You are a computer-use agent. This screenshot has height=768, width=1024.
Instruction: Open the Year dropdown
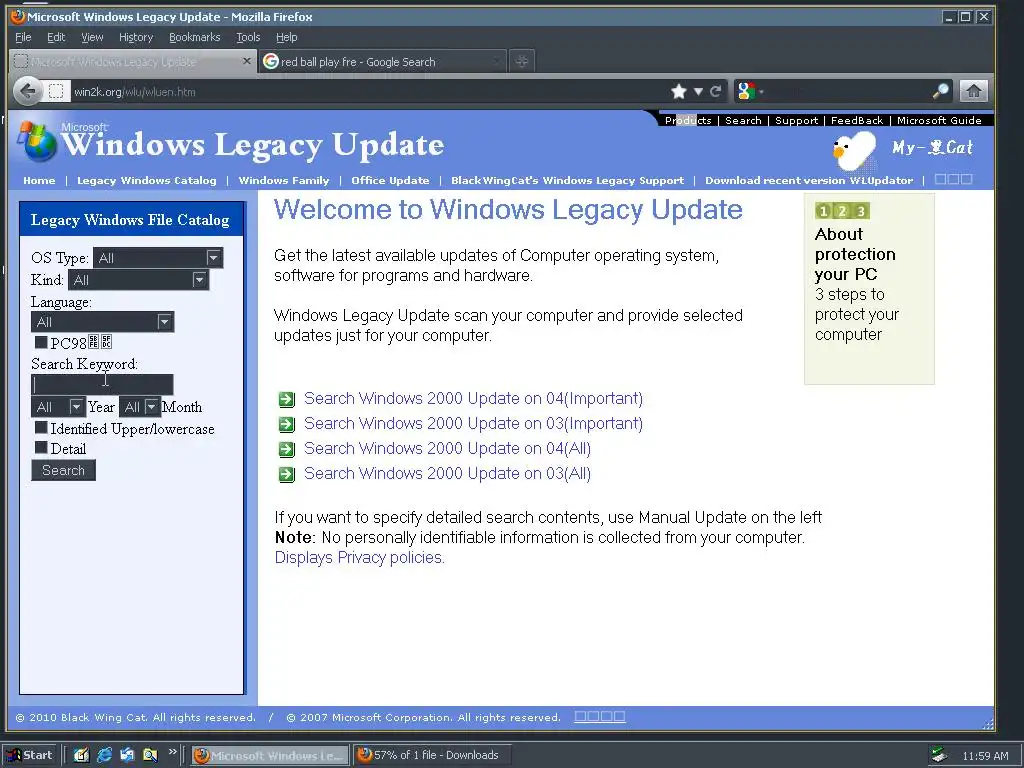[58, 407]
